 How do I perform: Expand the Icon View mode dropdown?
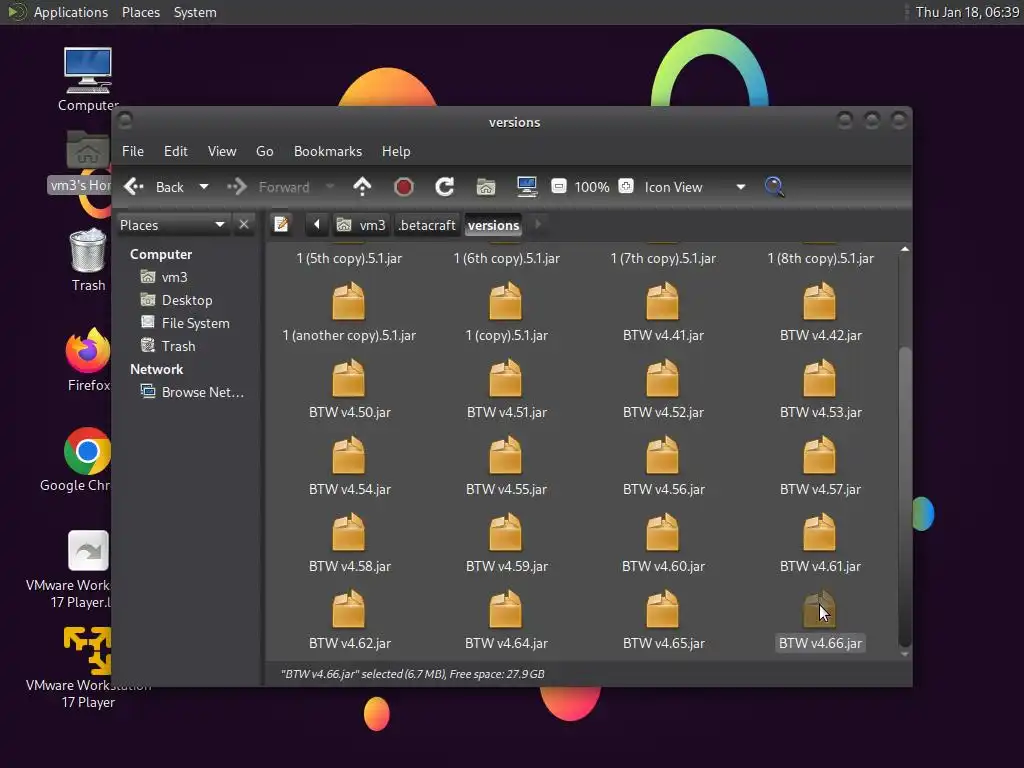pyautogui.click(x=740, y=187)
